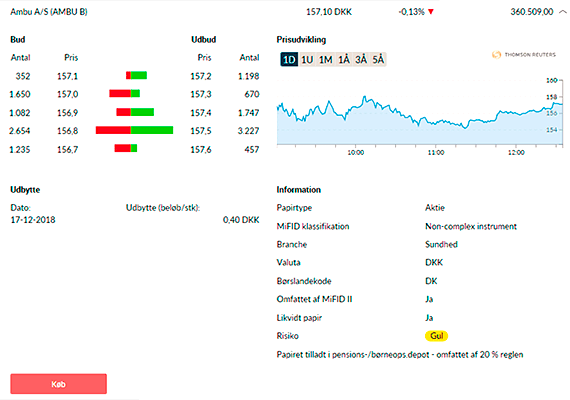Collapse the Ambu A/S details chevron
This screenshot has height=400, width=570.
[x=562, y=12]
